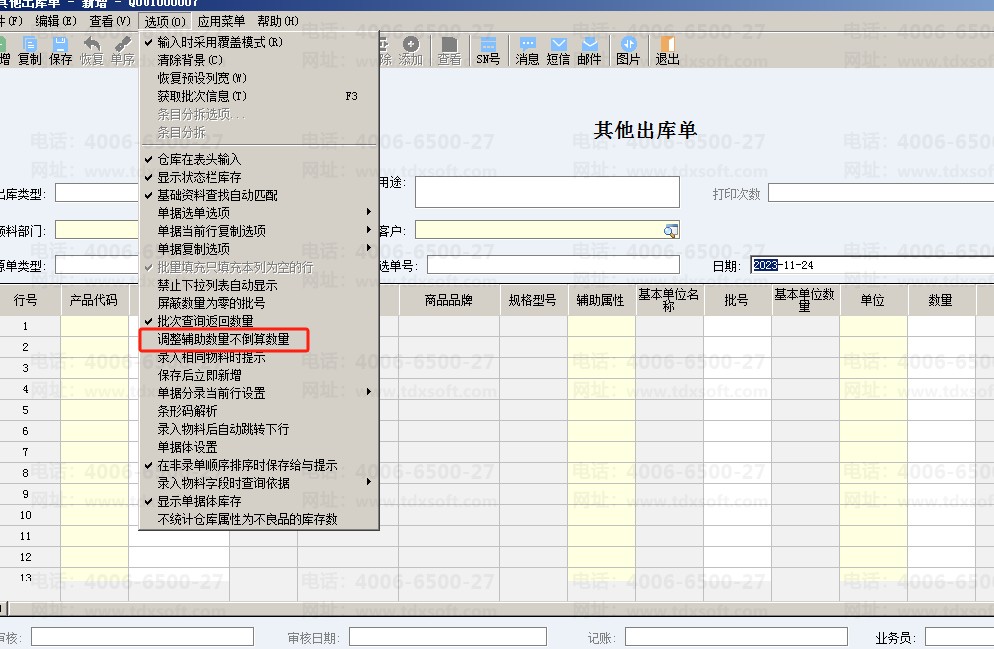
Task: Click the 退出 (Exit) toolbar icon
Action: click(x=667, y=50)
